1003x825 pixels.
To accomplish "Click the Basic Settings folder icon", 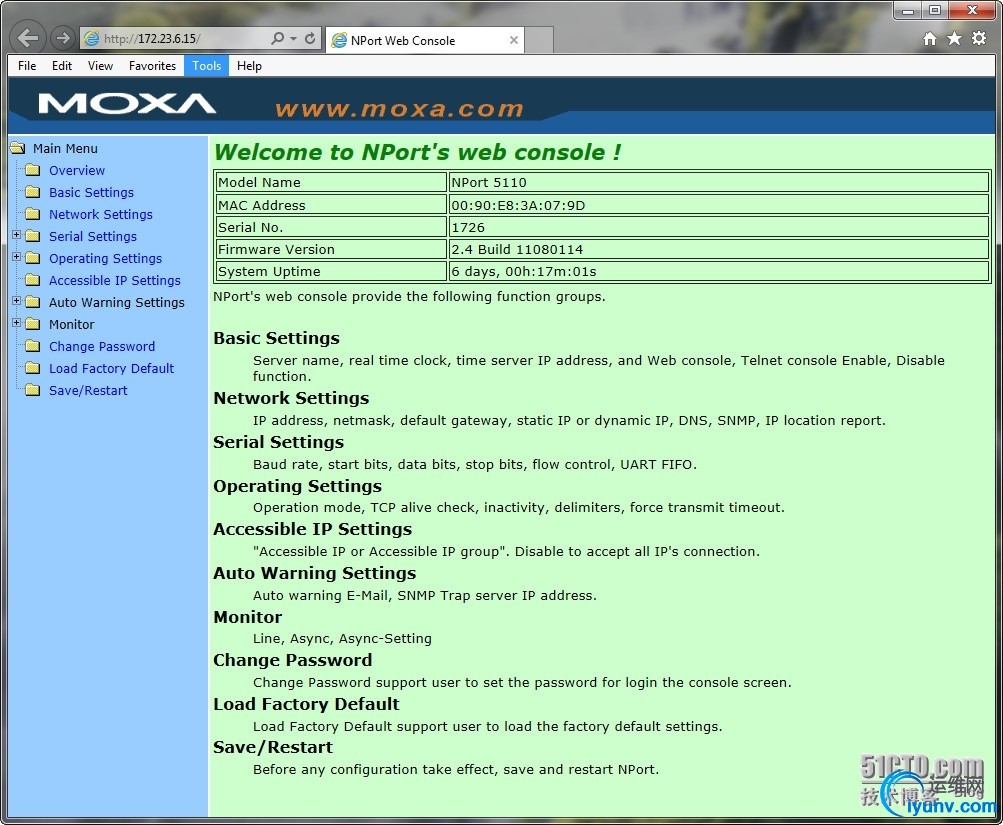I will (33, 192).
